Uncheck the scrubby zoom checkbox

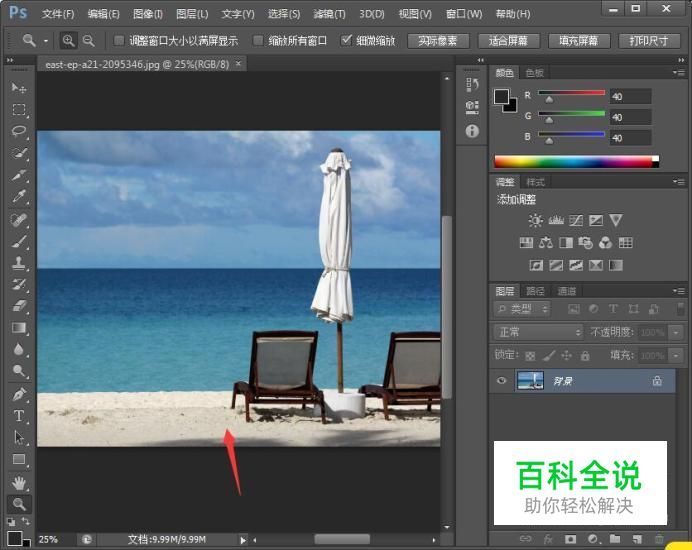click(x=346, y=40)
